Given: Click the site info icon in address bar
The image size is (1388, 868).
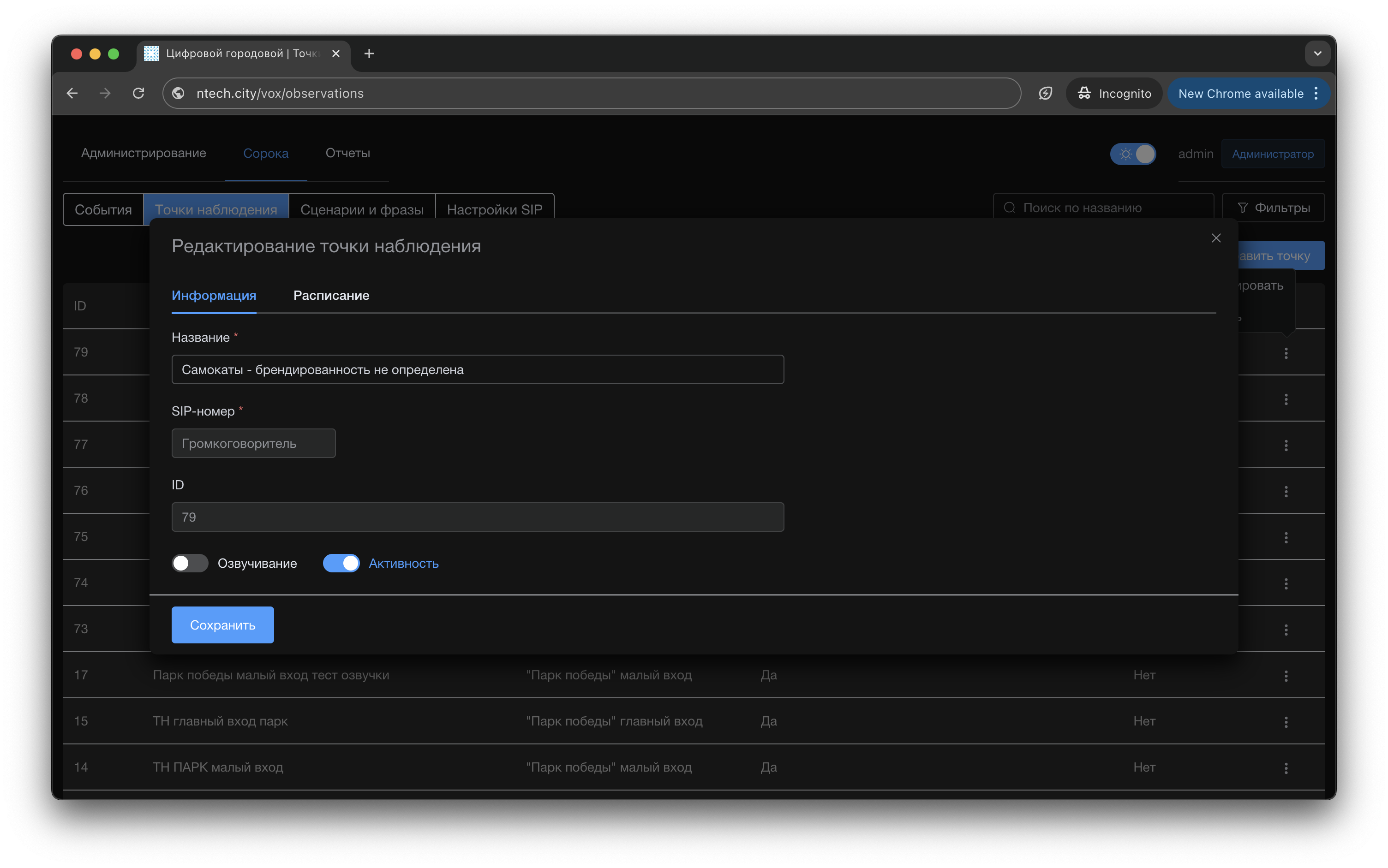Looking at the screenshot, I should [x=179, y=93].
